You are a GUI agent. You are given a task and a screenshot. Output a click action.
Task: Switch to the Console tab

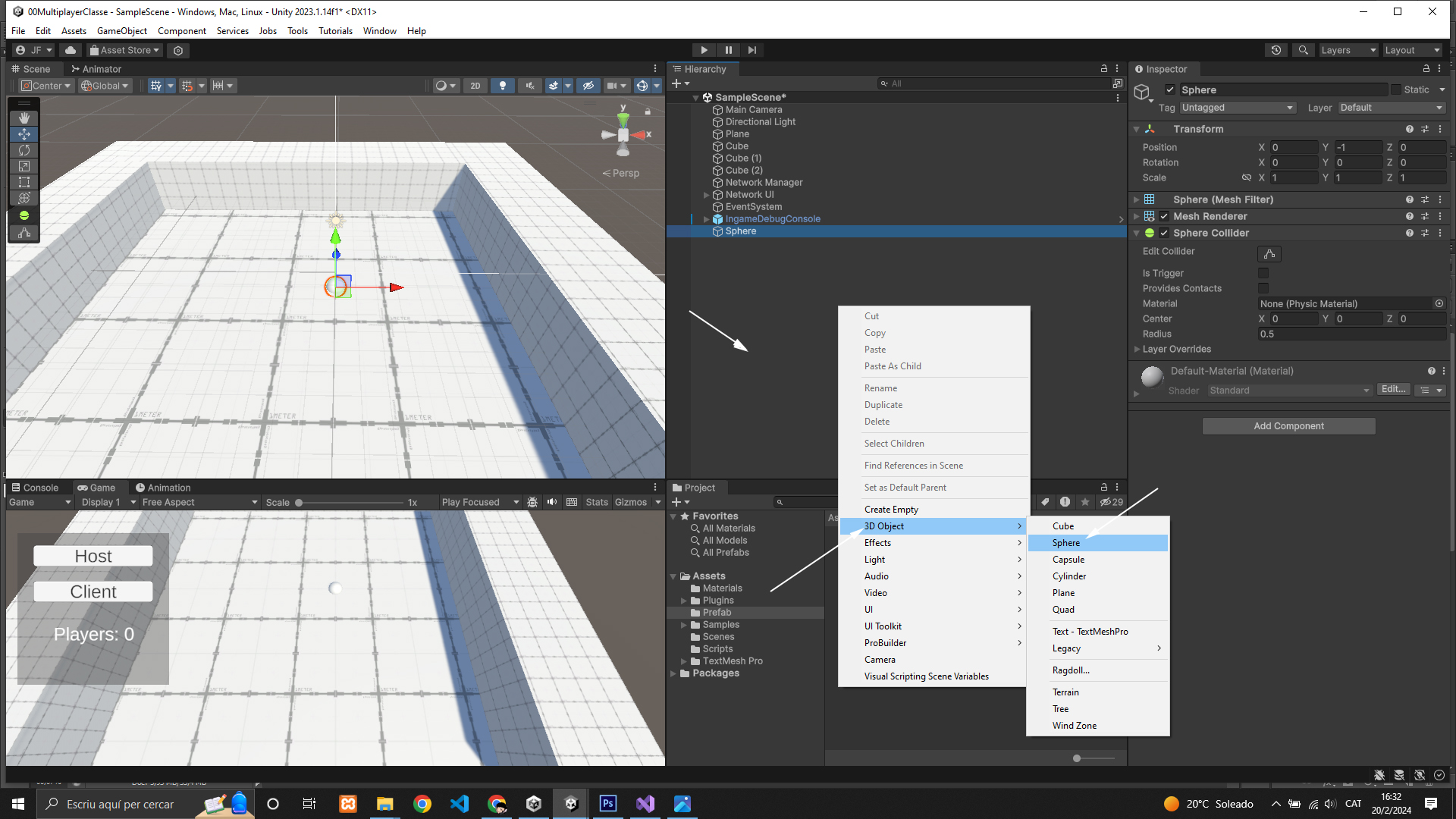(35, 488)
